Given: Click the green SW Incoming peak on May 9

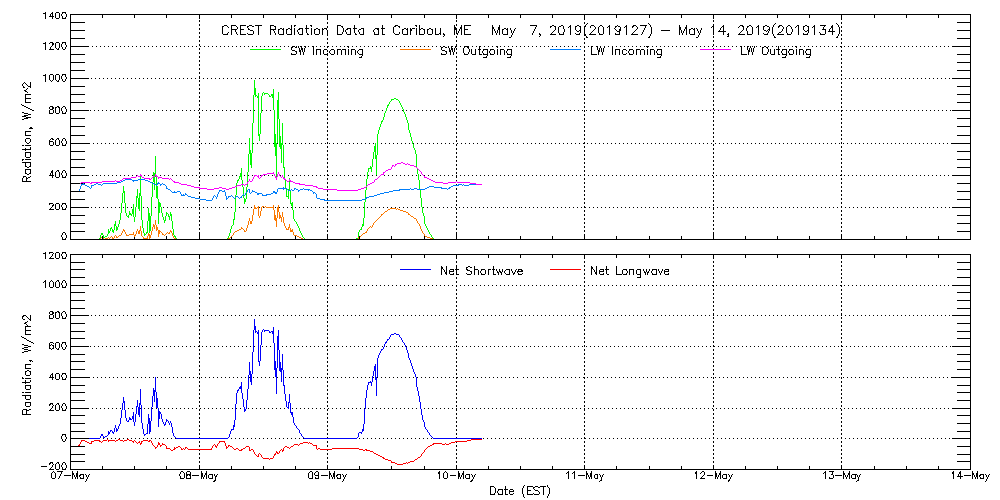Looking at the screenshot, I should 395,99.
